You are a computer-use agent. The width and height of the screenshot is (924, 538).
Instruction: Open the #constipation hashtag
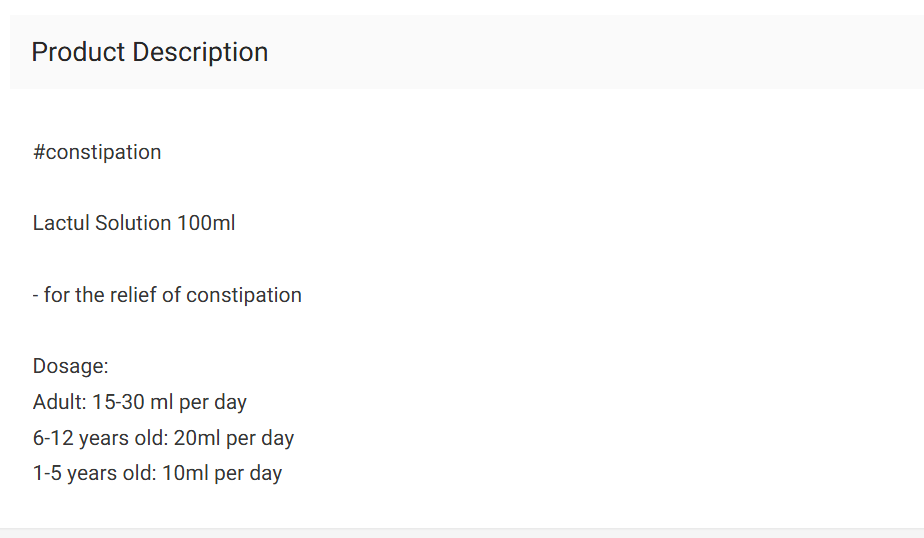pyautogui.click(x=97, y=153)
